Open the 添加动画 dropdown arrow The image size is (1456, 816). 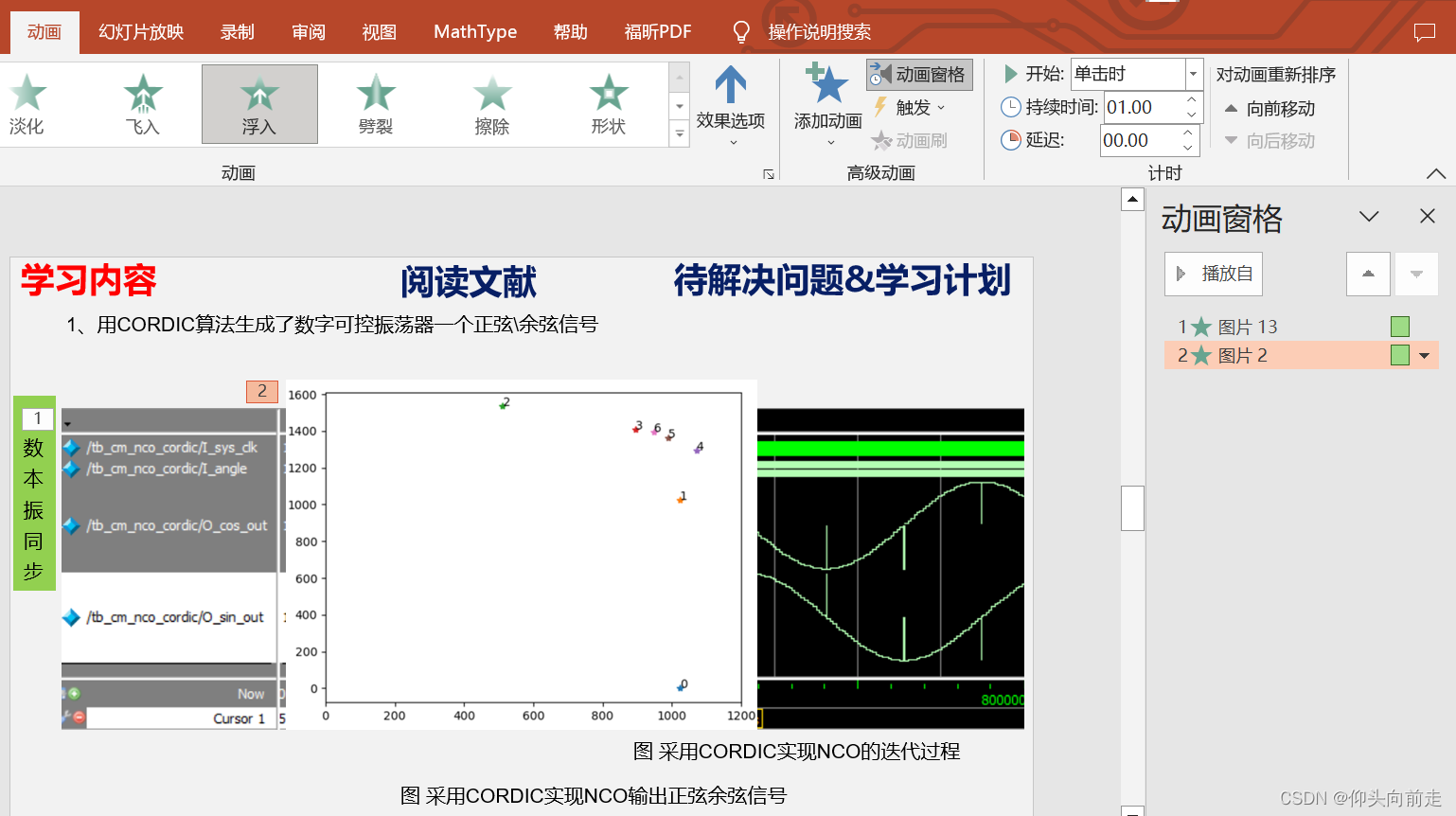point(830,143)
